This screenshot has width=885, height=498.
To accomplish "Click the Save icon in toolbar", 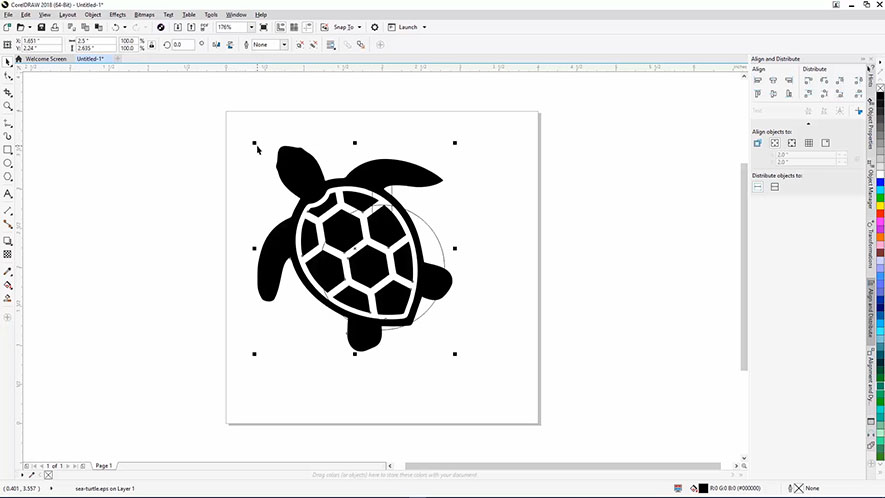I will tap(41, 27).
